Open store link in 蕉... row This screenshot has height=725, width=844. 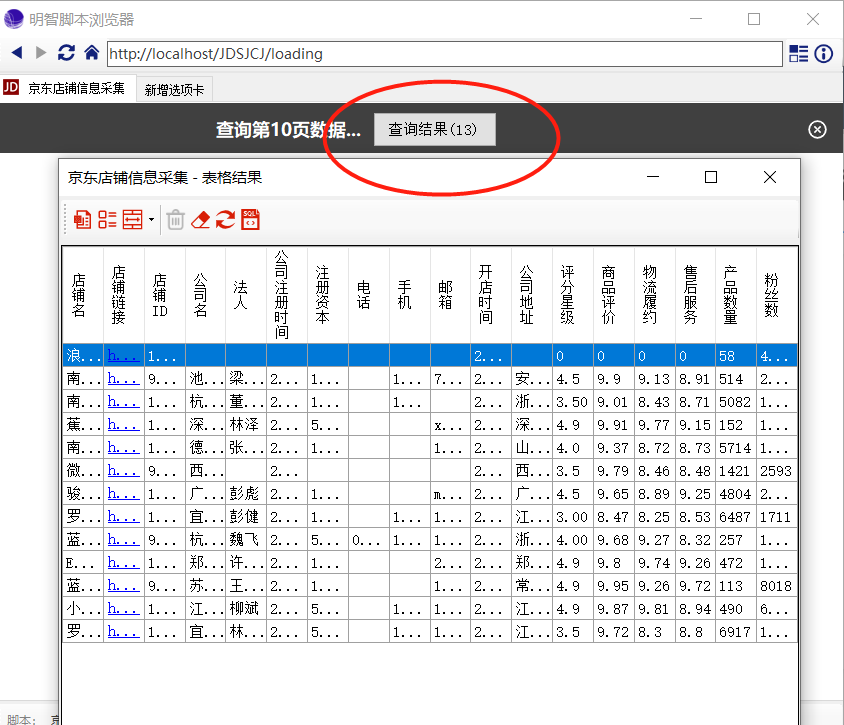(123, 425)
